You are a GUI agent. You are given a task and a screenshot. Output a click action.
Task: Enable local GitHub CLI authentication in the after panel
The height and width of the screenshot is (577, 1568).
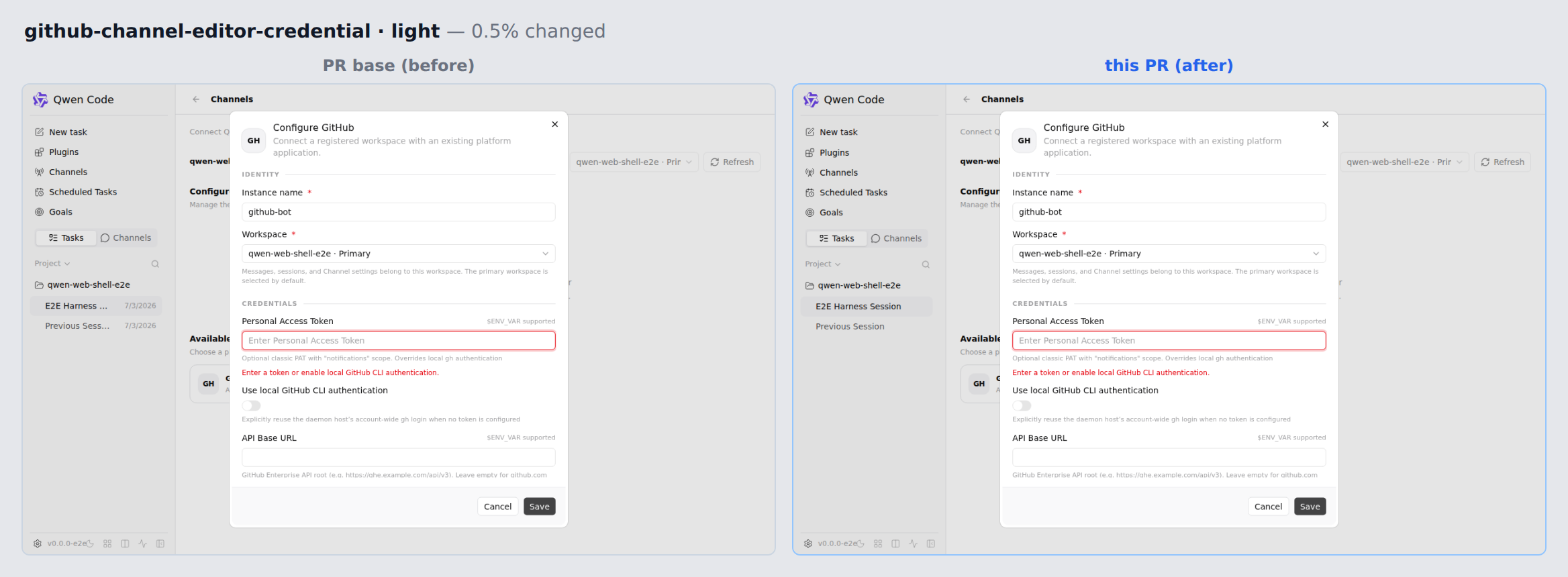[x=1022, y=405]
